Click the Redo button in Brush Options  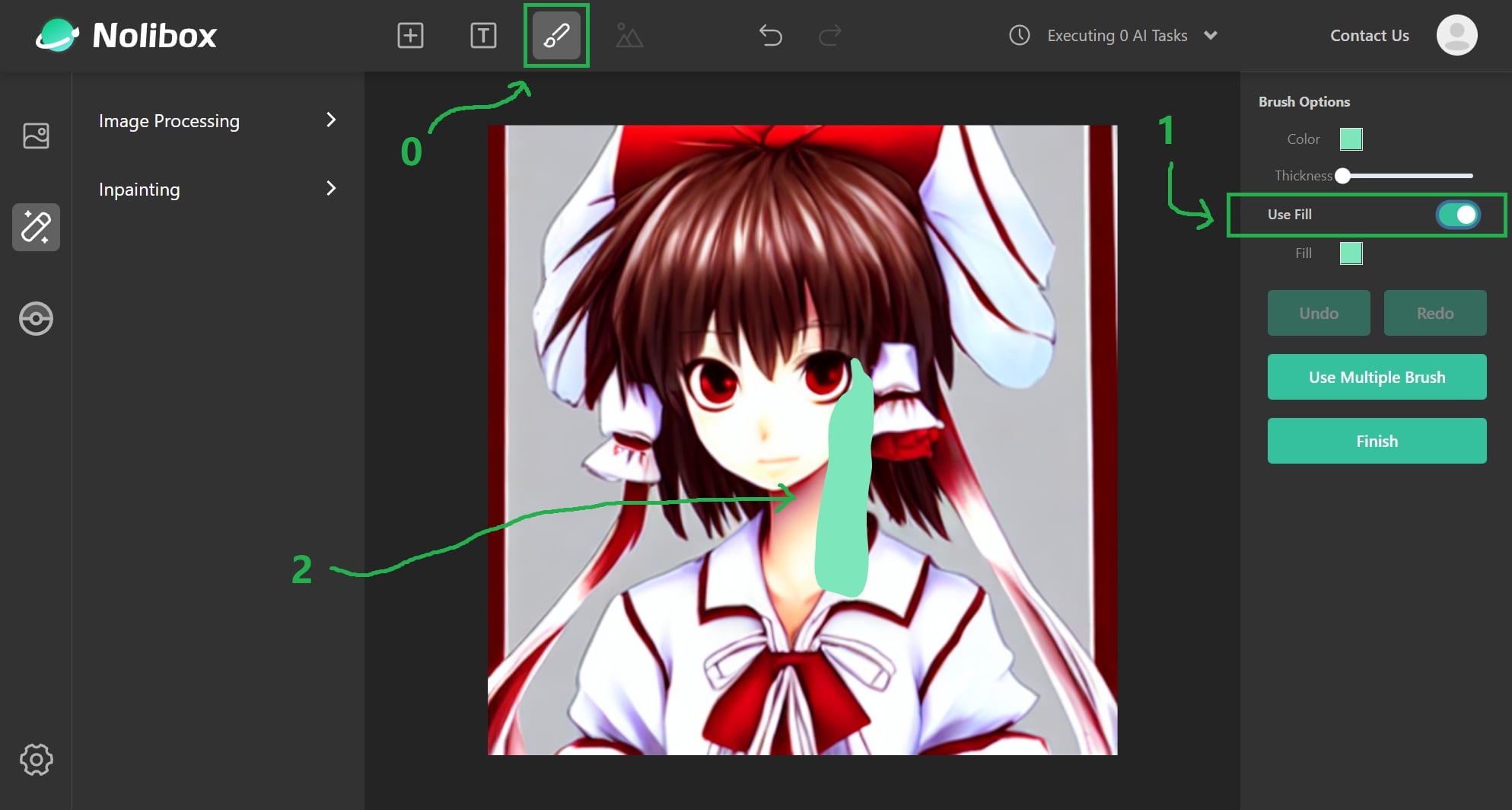1435,313
